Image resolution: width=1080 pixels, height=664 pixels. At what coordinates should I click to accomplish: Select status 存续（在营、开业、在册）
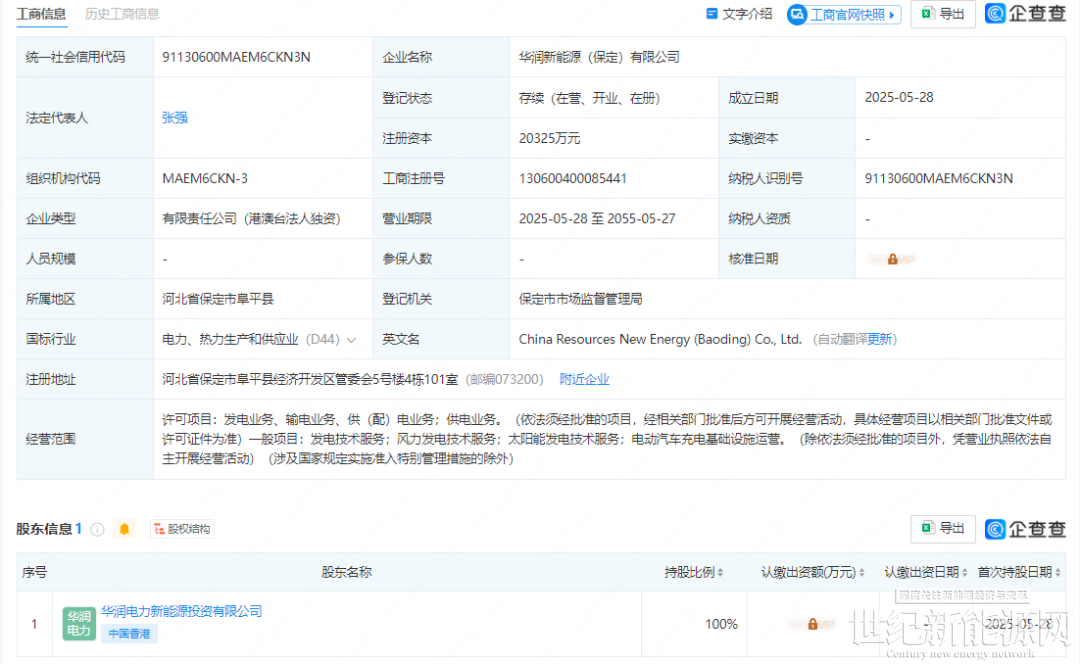(x=590, y=98)
